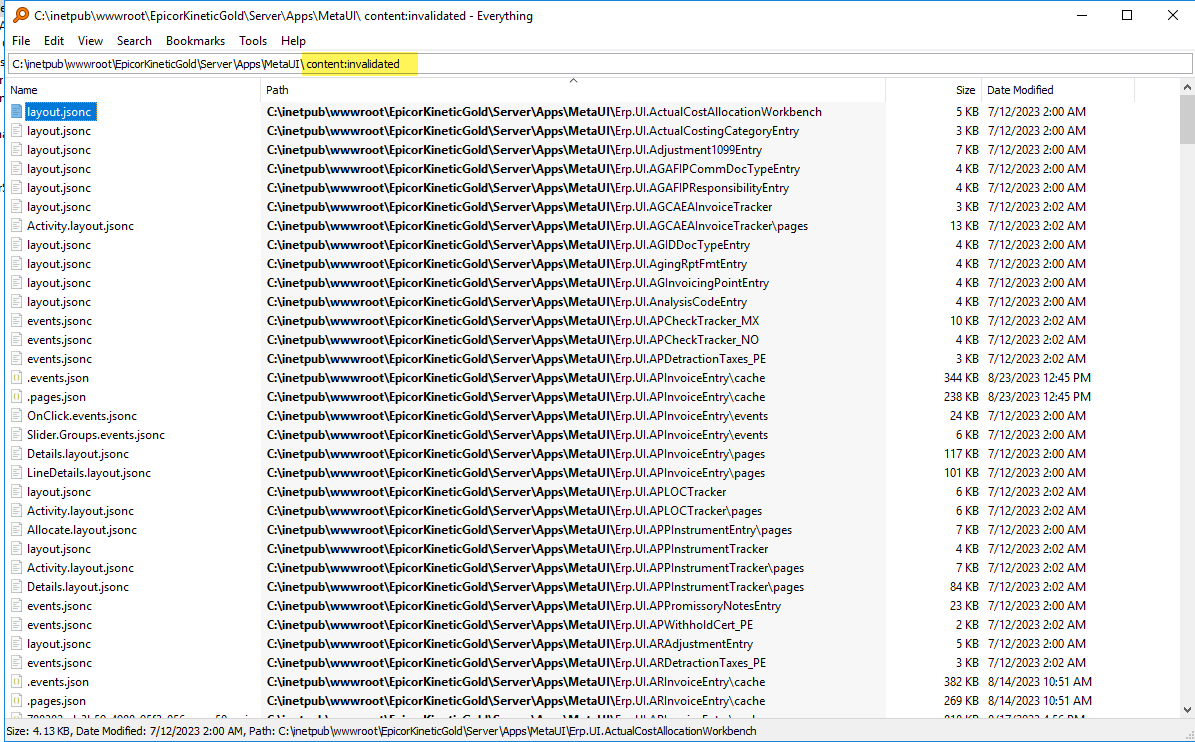Viewport: 1195px width, 742px height.
Task: Click the path ending in Erp.UI.APInvoiceEntry\events for OnClick.events.jsonc
Action: tap(517, 416)
